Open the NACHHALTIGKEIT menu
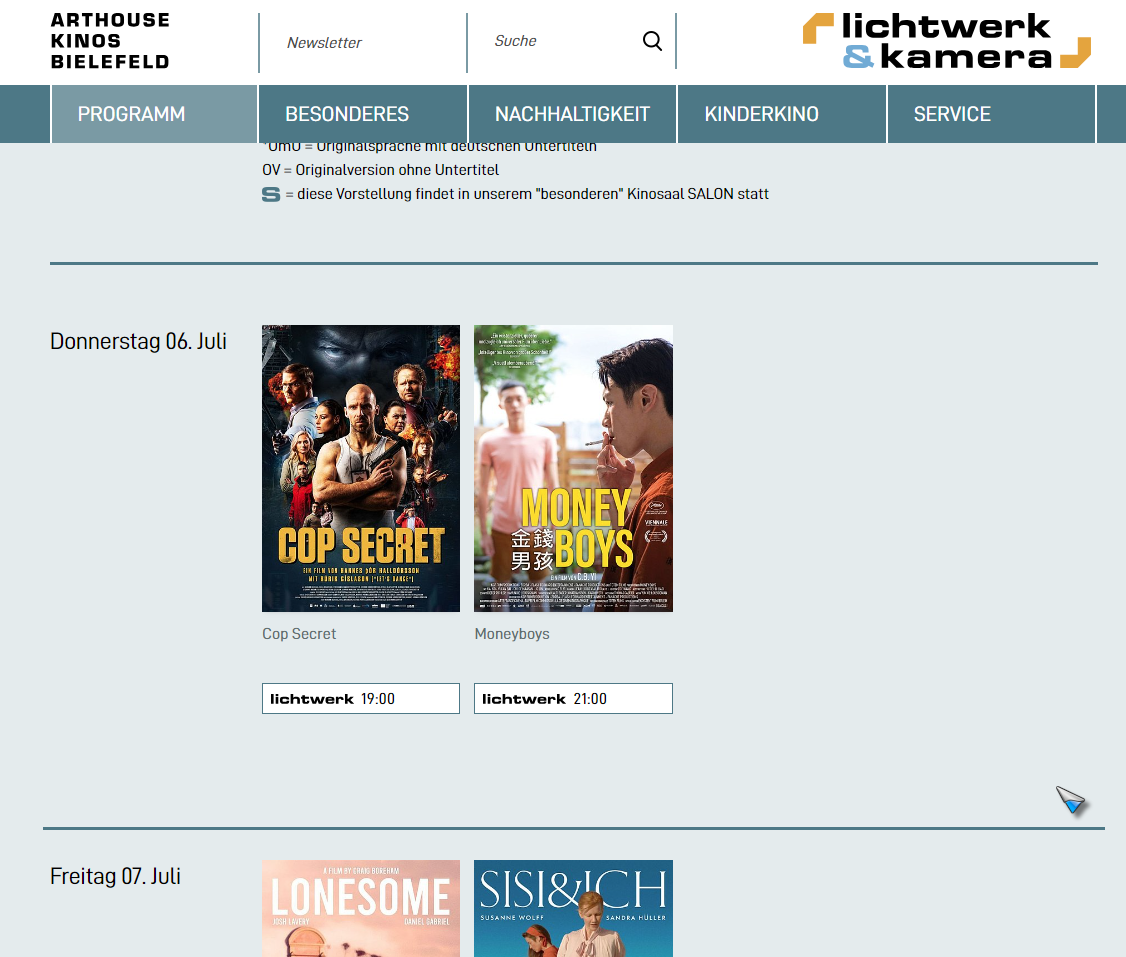This screenshot has height=957, width=1126. tap(572, 114)
